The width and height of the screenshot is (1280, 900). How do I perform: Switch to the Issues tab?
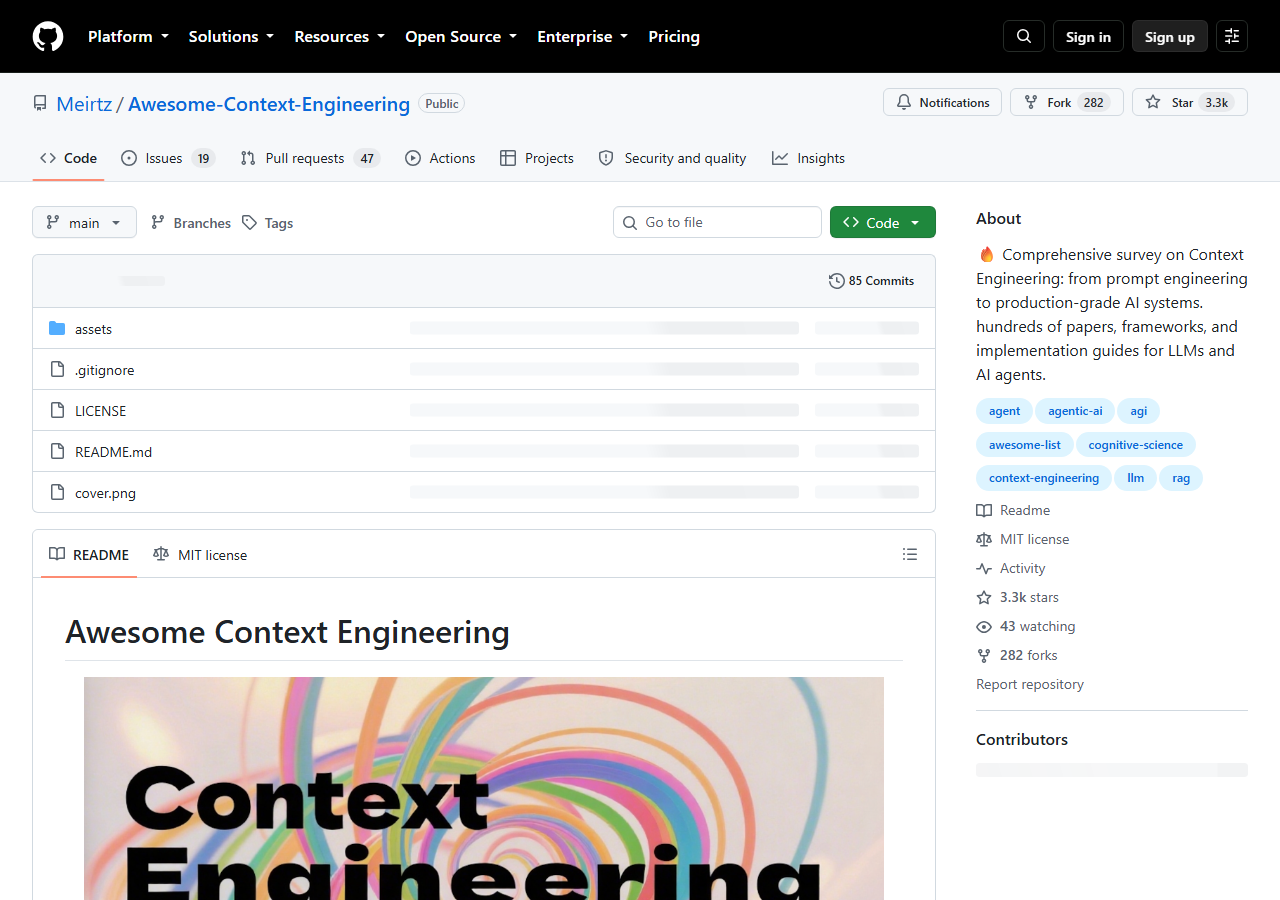tap(168, 158)
